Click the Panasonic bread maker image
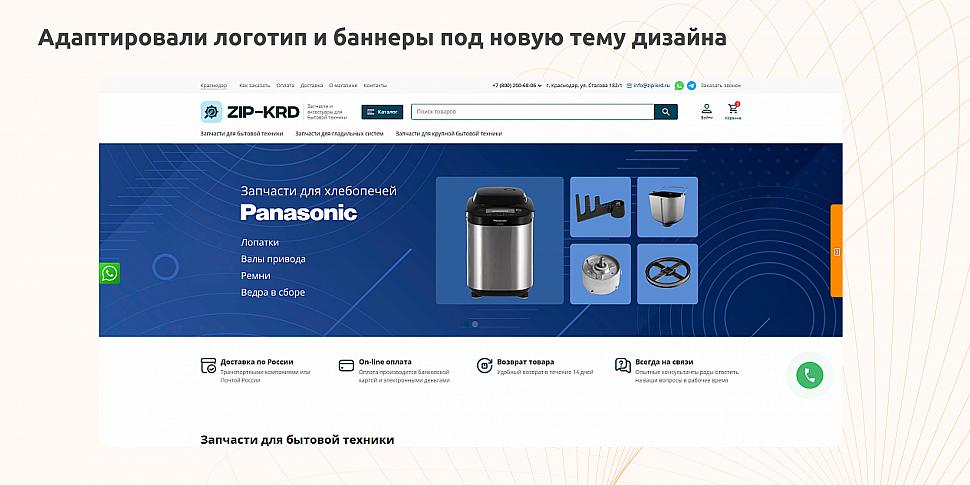 (x=500, y=241)
